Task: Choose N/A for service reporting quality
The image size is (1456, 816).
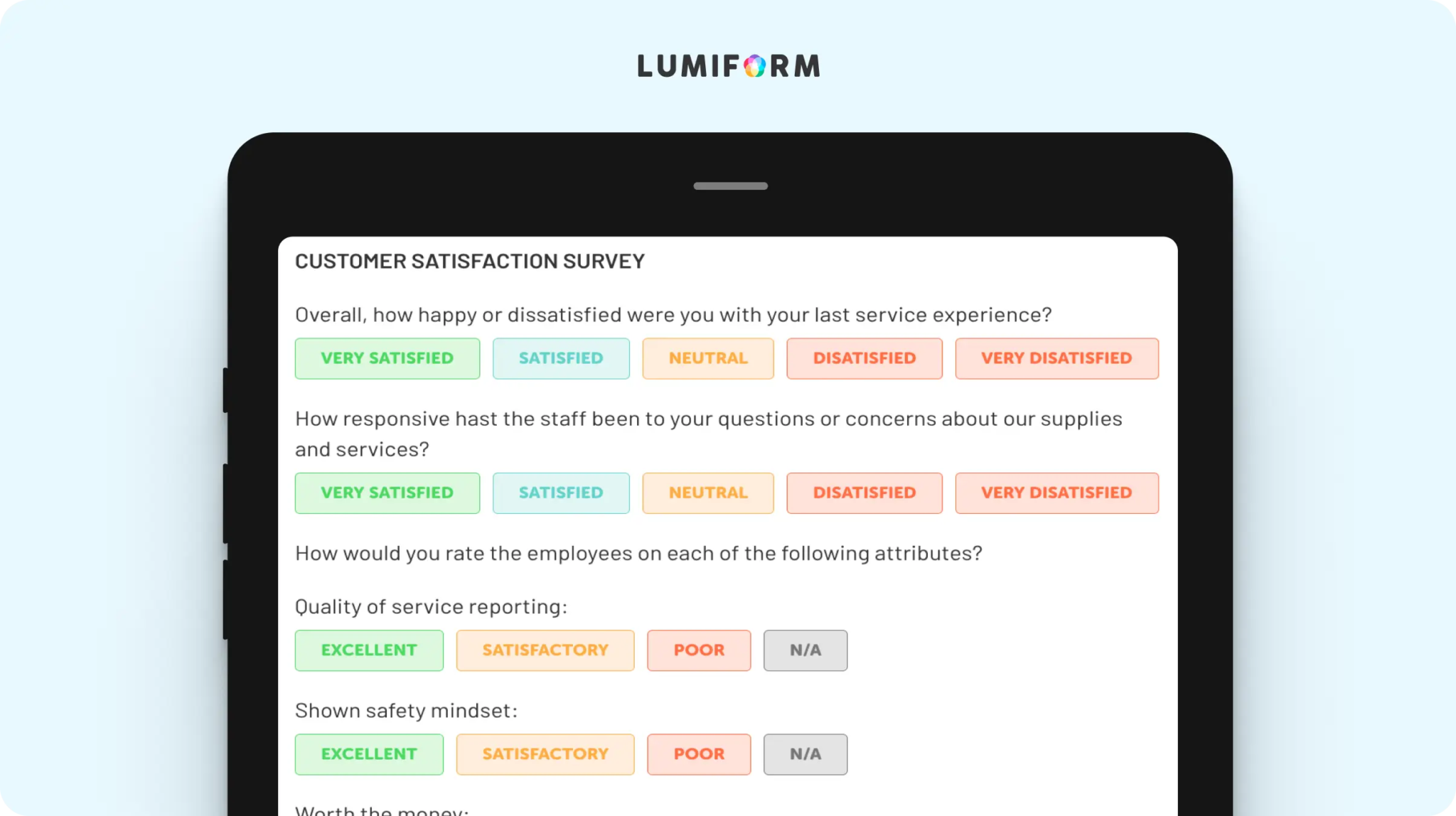Action: coord(805,650)
